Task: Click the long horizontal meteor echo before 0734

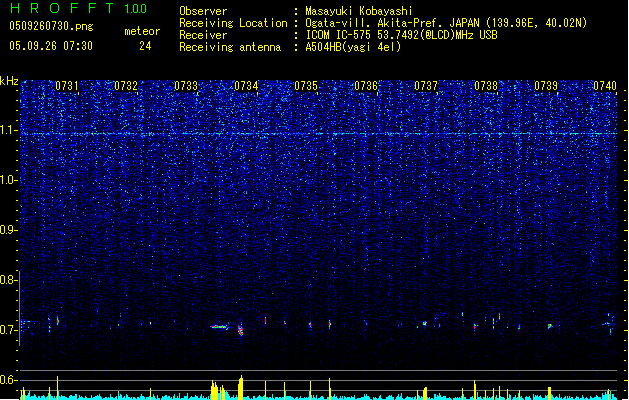Action: (x=220, y=327)
